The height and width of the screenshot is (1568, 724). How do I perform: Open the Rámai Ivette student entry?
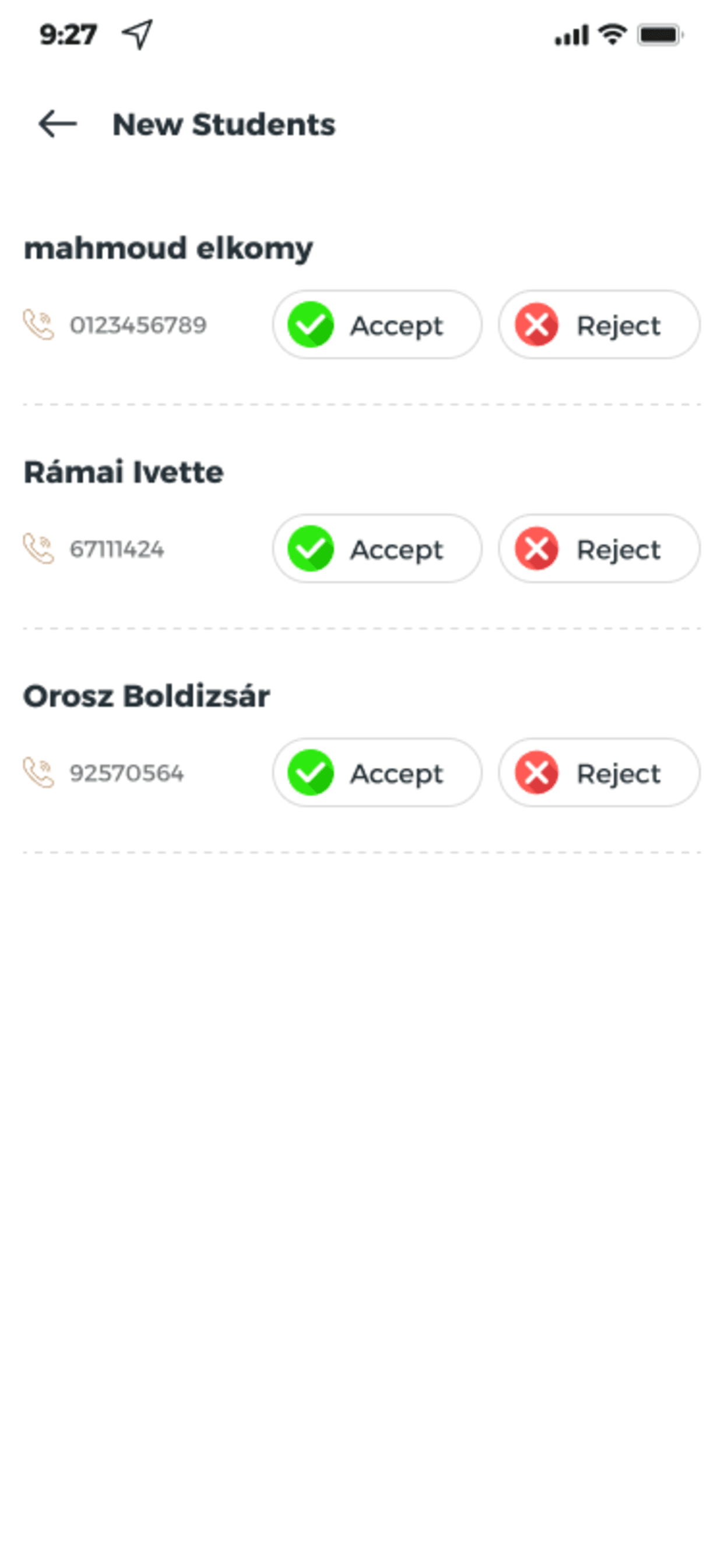point(124,472)
